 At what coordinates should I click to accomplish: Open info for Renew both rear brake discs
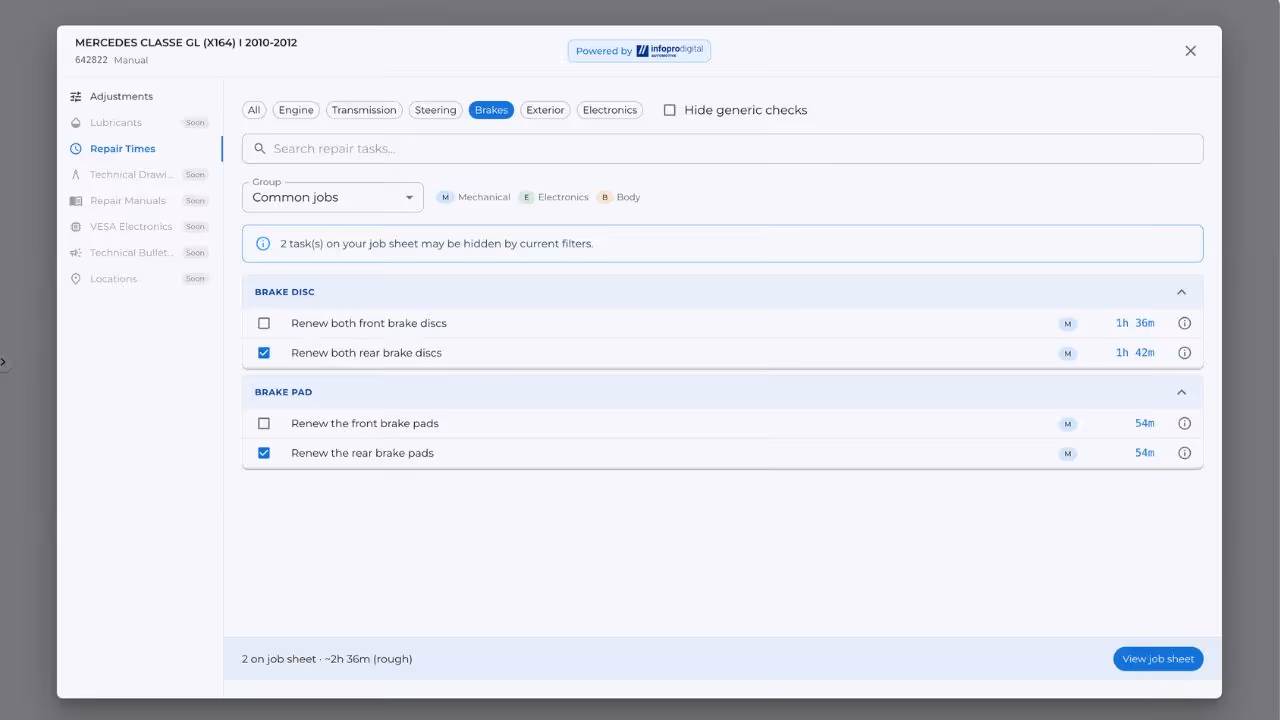(1184, 353)
